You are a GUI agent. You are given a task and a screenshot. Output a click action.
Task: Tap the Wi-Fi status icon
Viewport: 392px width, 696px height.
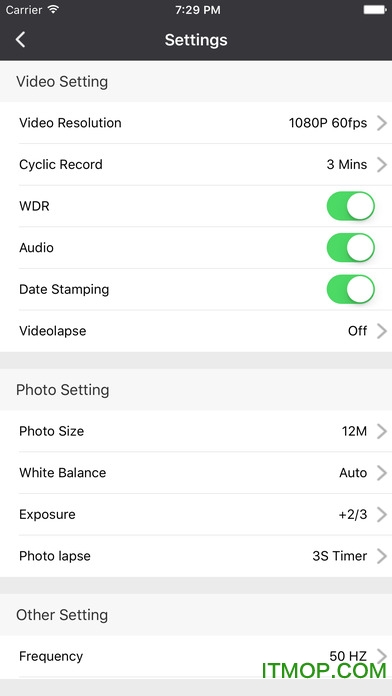click(54, 9)
